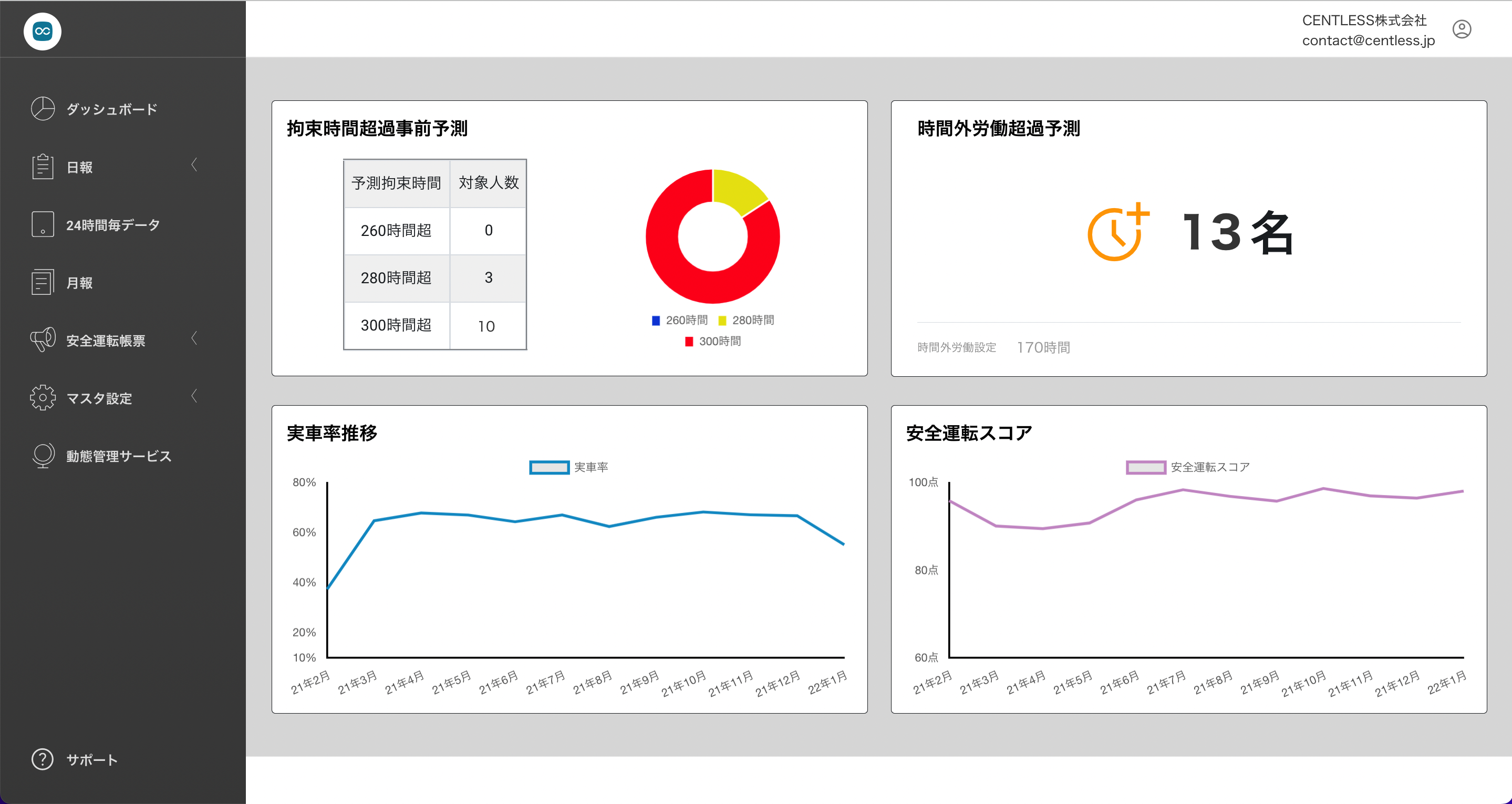The height and width of the screenshot is (804, 1512).
Task: Click the マスタ設定 gear icon
Action: point(42,398)
